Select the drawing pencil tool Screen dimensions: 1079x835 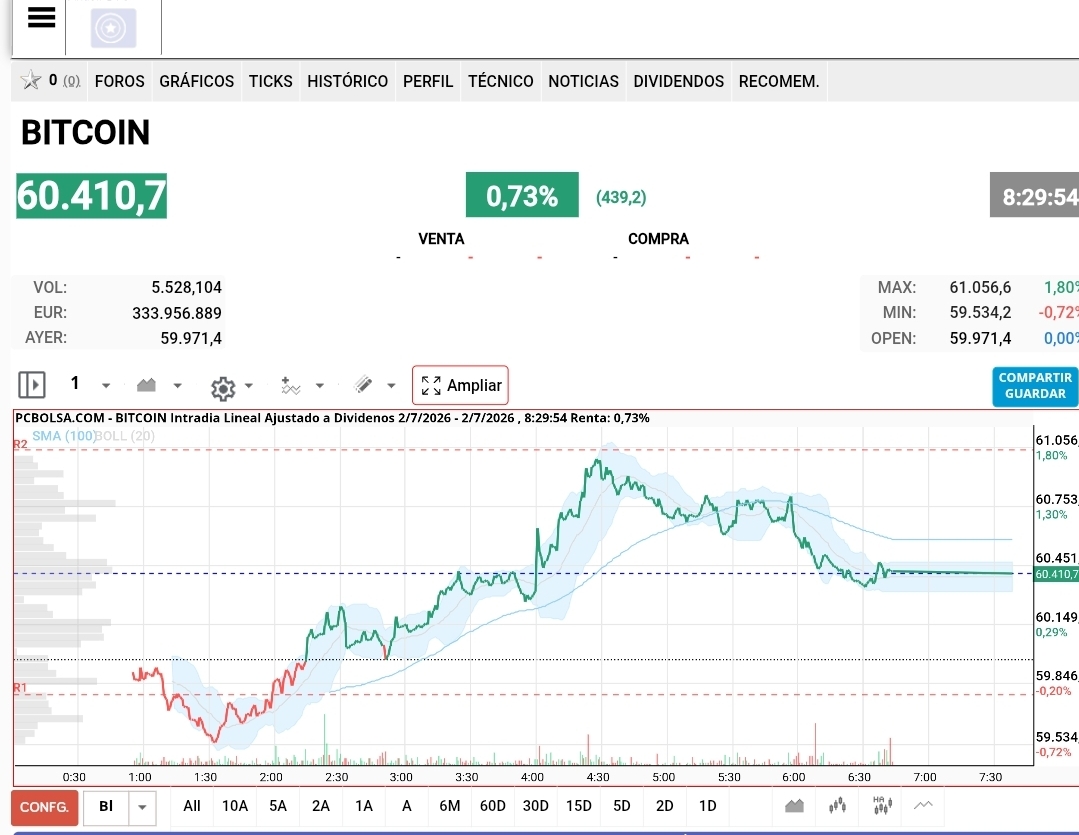pyautogui.click(x=363, y=385)
